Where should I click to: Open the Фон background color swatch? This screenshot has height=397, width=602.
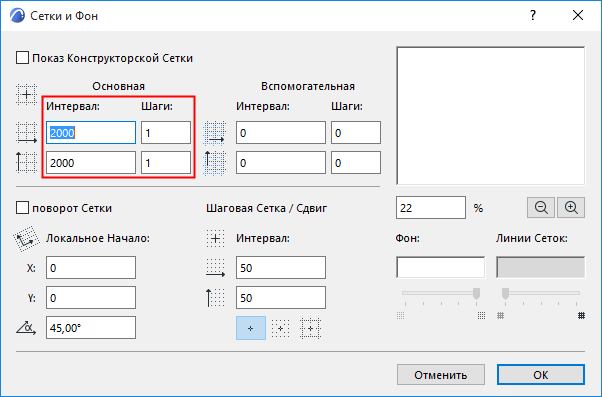coord(440,267)
